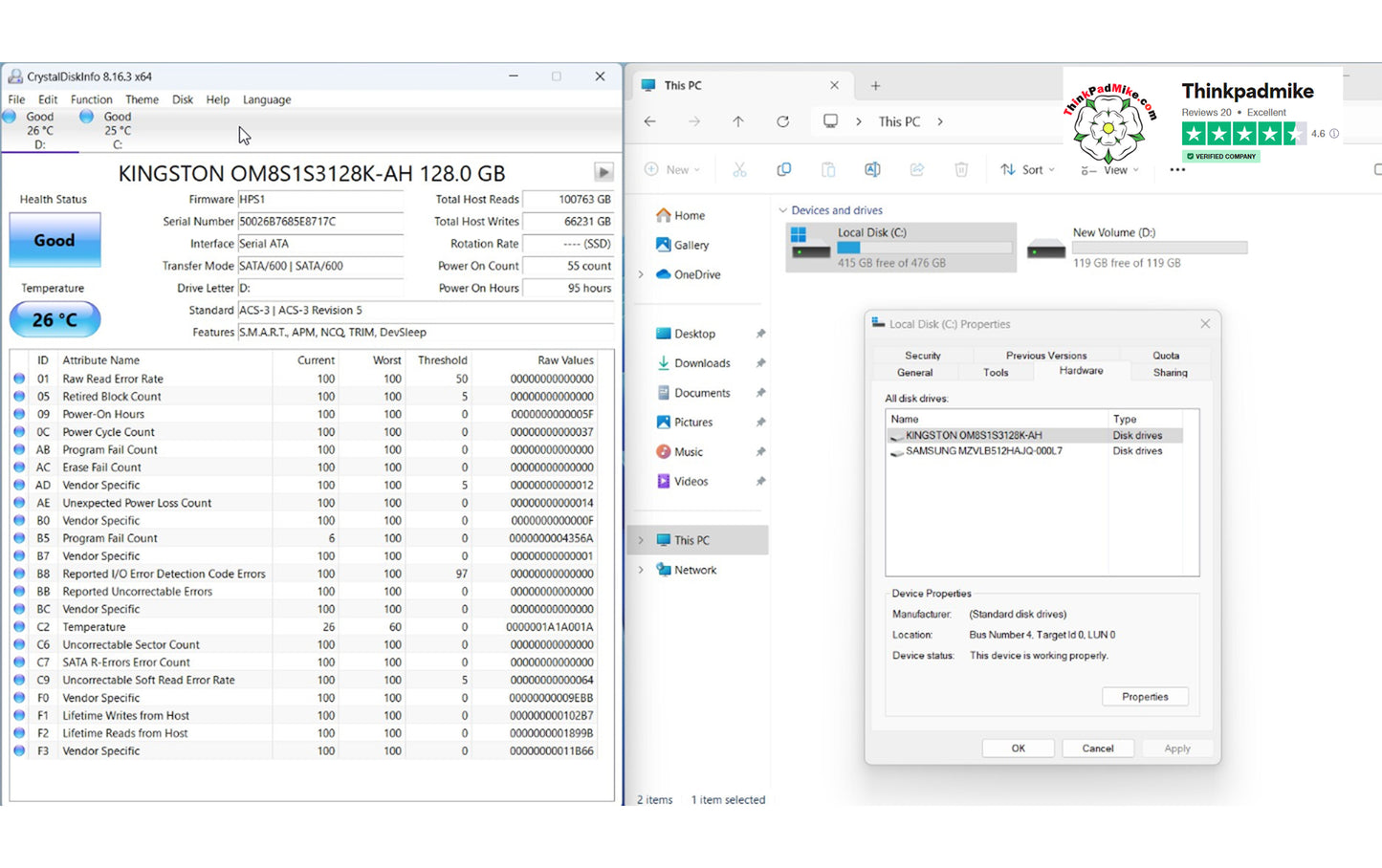The image size is (1382, 868).
Task: Refresh the This PC view
Action: [783, 121]
